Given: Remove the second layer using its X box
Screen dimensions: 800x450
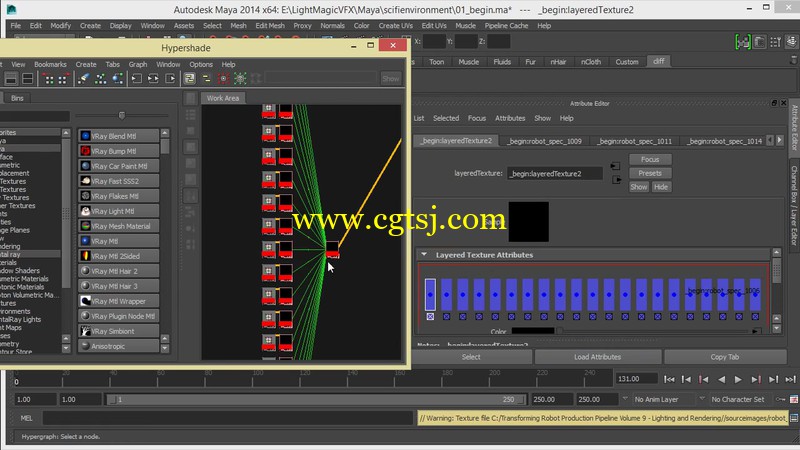Looking at the screenshot, I should pos(446,317).
